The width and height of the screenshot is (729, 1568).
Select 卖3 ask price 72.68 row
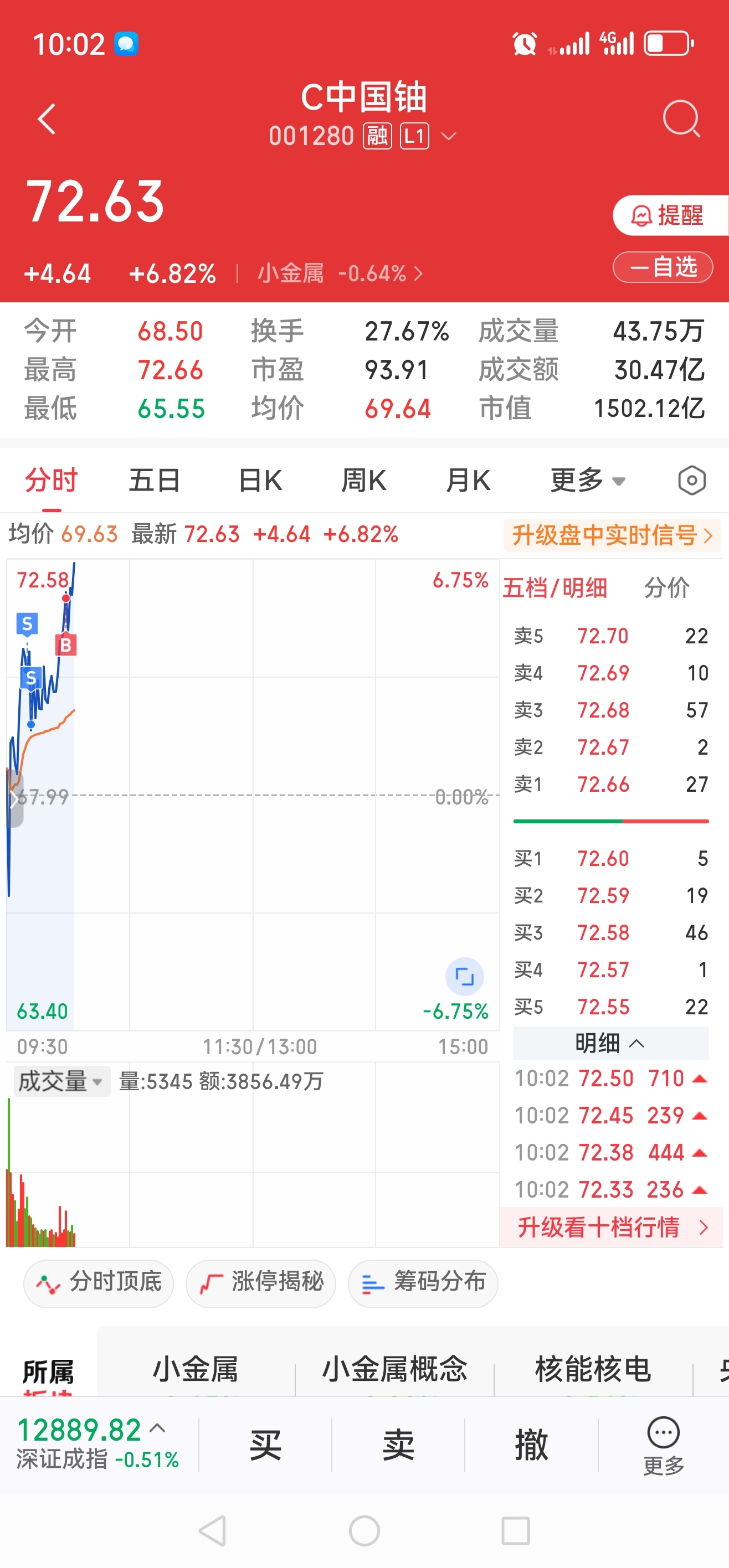pos(611,710)
